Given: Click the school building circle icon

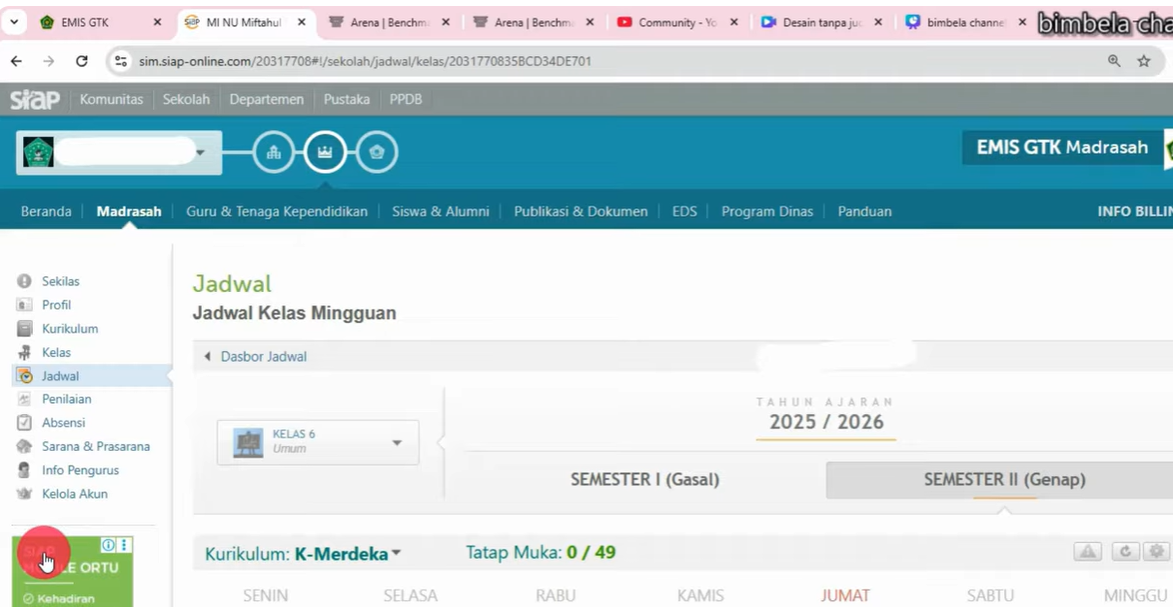Looking at the screenshot, I should (273, 151).
